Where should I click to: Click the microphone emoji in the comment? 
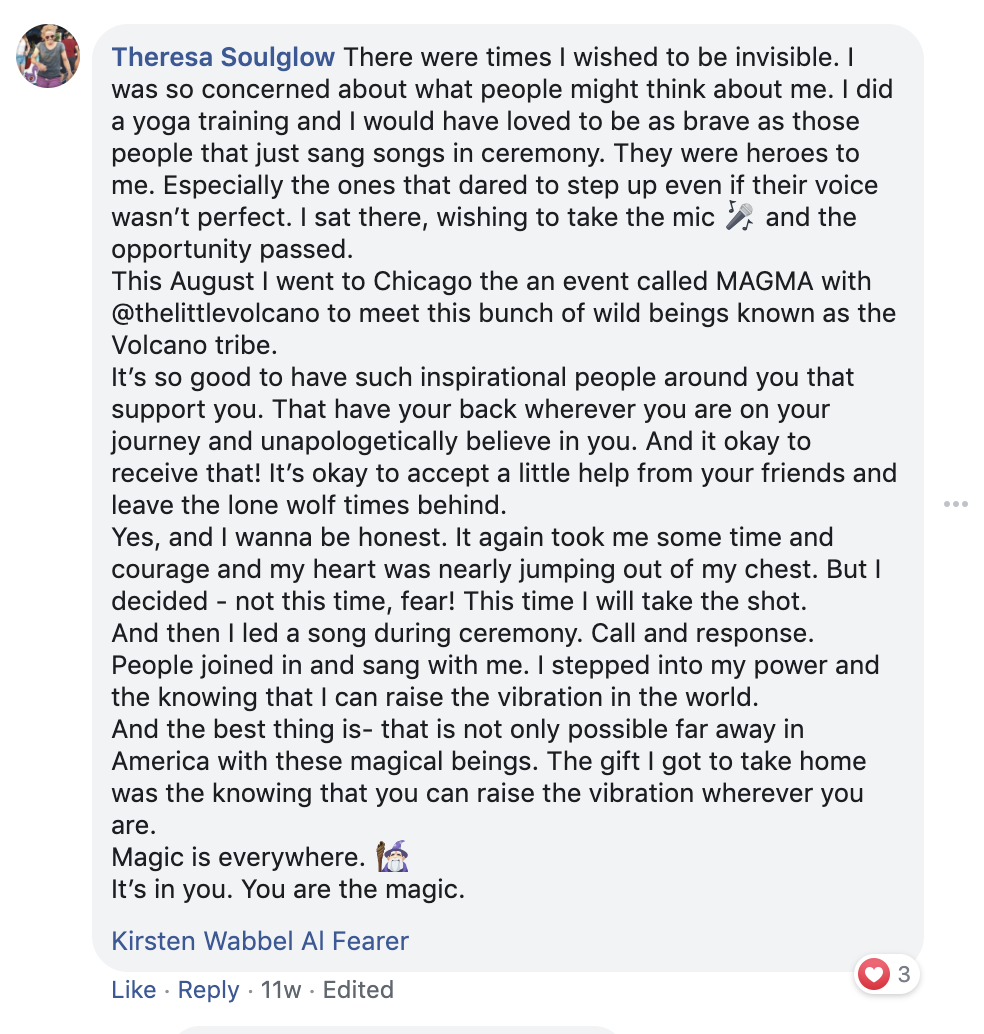739,217
